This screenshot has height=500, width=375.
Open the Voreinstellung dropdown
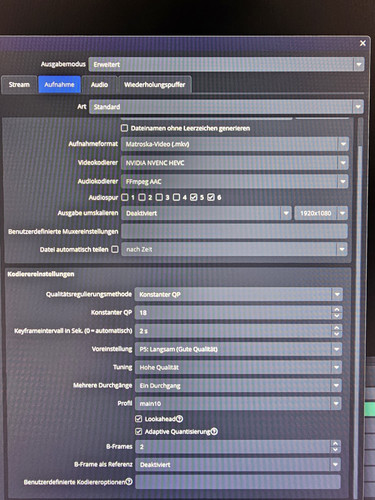[239, 349]
